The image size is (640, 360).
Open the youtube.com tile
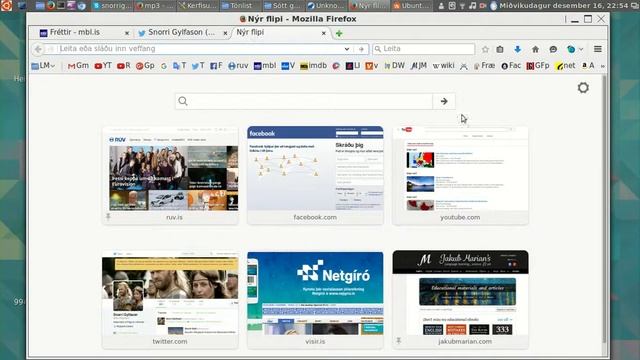tap(460, 176)
